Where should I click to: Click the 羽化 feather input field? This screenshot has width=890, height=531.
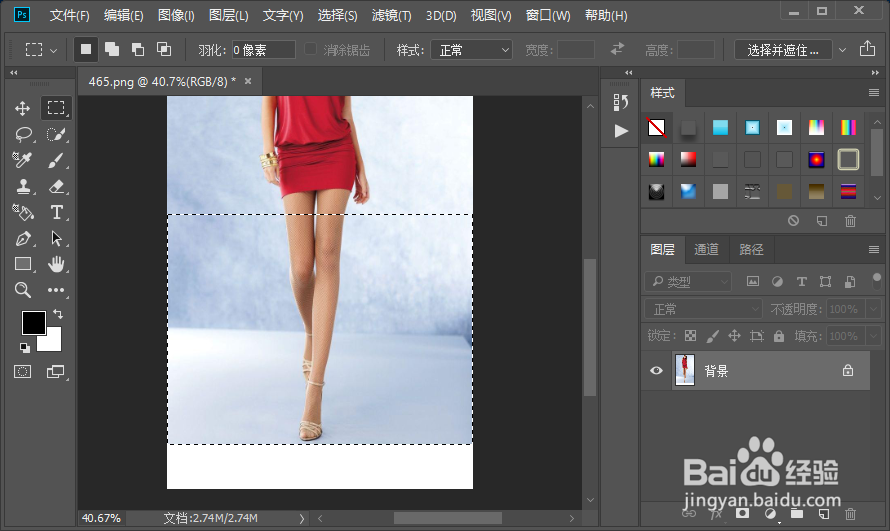pos(263,49)
